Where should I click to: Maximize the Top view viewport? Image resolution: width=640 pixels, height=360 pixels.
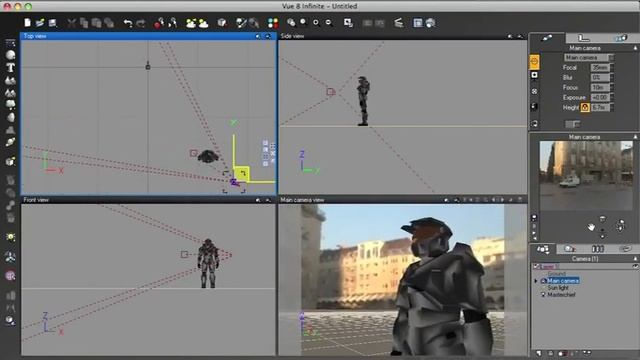268,36
